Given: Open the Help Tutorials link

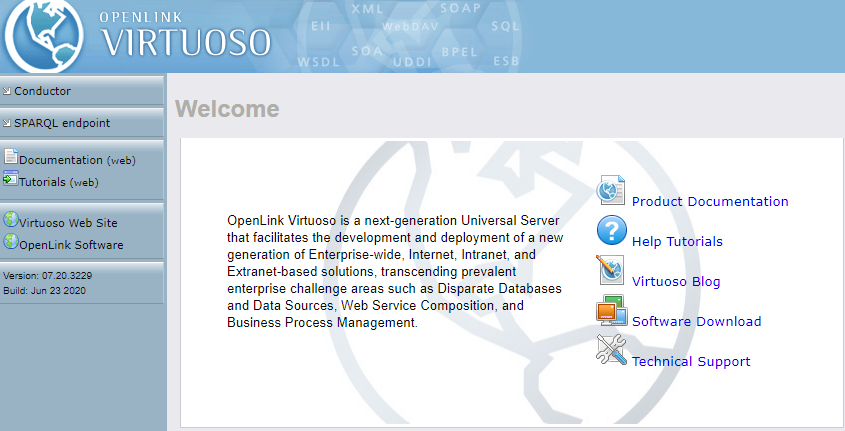Looking at the screenshot, I should pos(677,241).
